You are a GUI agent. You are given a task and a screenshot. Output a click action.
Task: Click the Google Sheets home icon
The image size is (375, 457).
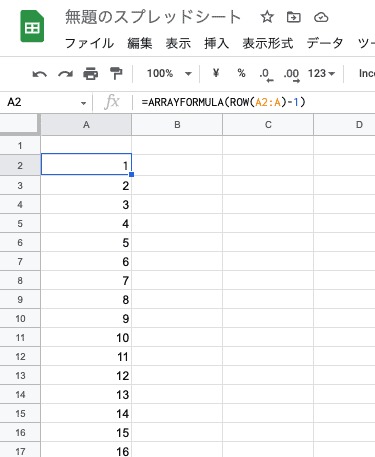click(x=32, y=26)
